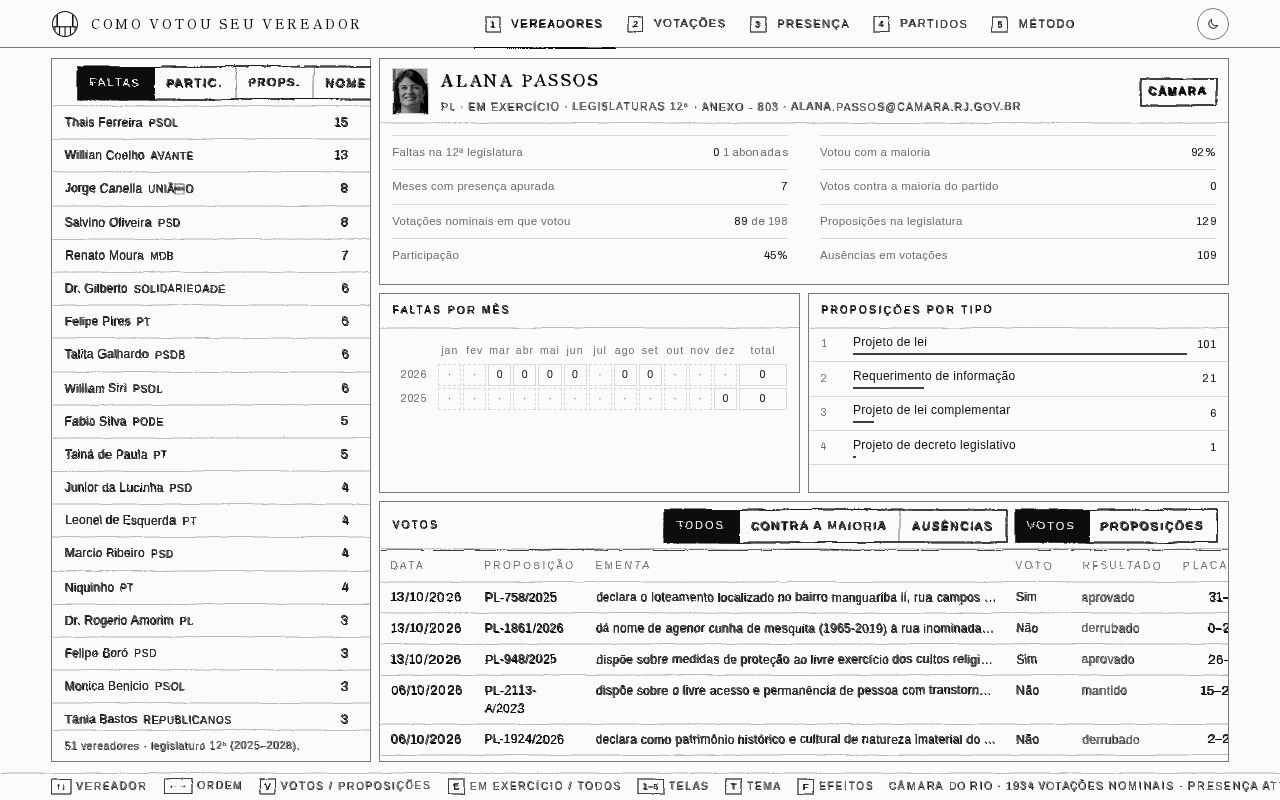Open the Câmara link for Alana Passos
The width and height of the screenshot is (1280, 800).
[1178, 91]
